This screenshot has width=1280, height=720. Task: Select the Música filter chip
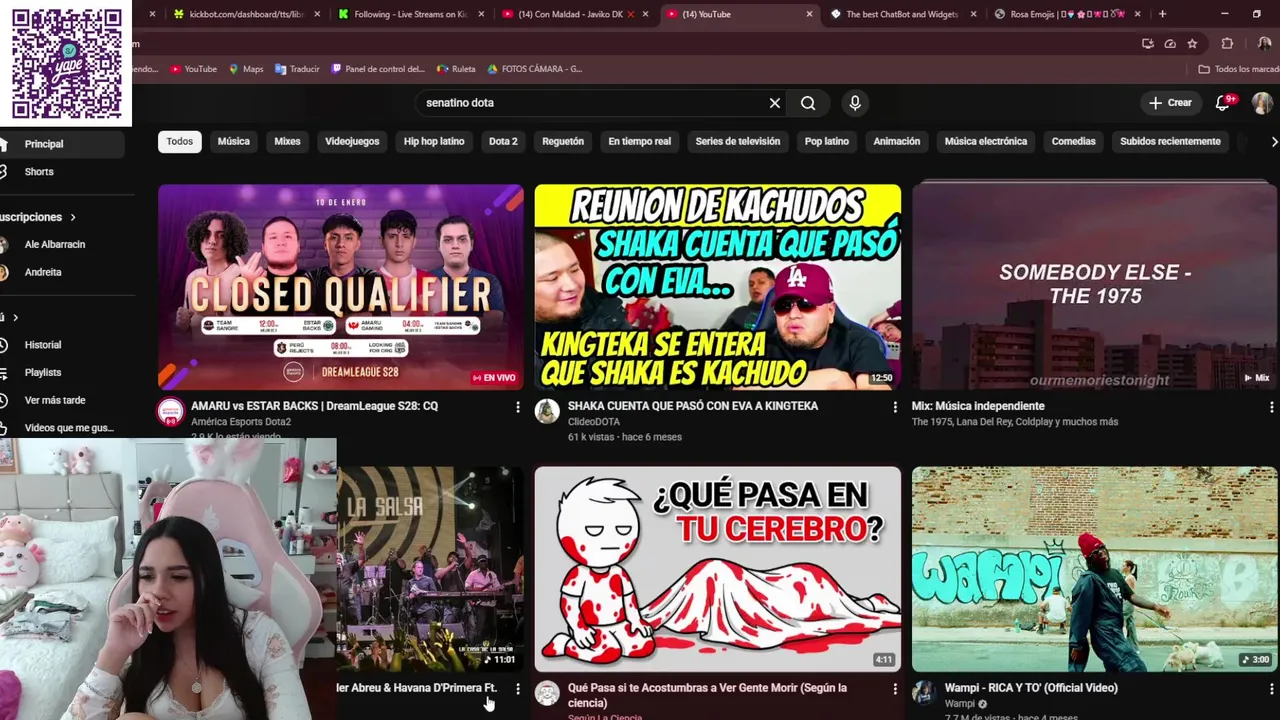pos(234,141)
